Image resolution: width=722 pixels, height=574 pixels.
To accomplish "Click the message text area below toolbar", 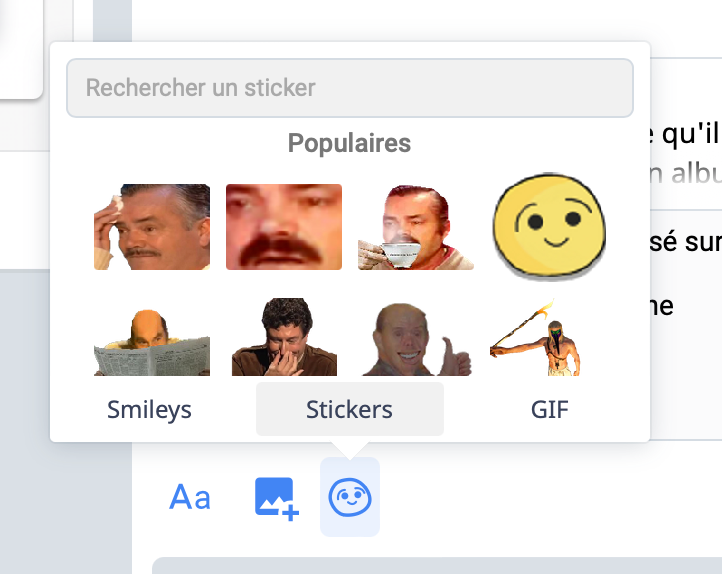I will tap(437, 565).
